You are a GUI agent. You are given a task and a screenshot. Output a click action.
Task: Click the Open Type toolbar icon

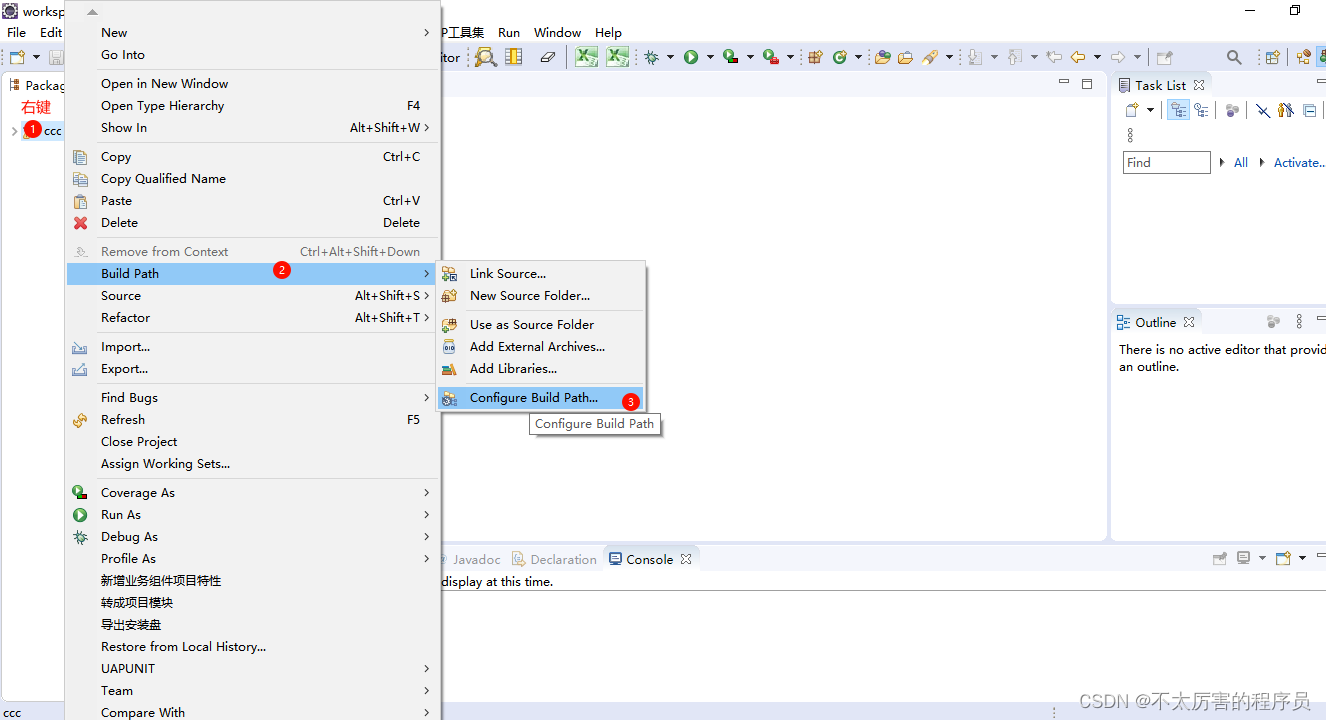(x=882, y=57)
